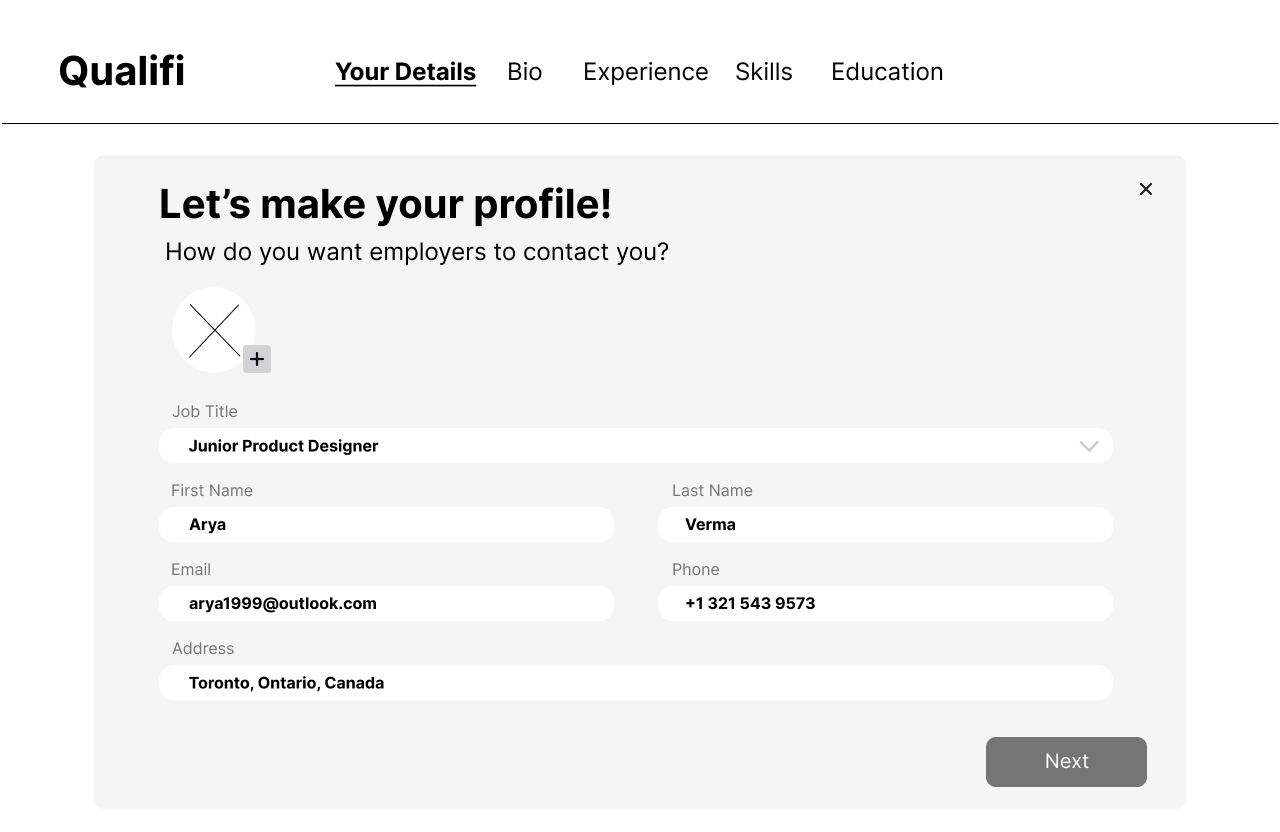The height and width of the screenshot is (832, 1280).
Task: Click the Job Title label
Action: [205, 411]
